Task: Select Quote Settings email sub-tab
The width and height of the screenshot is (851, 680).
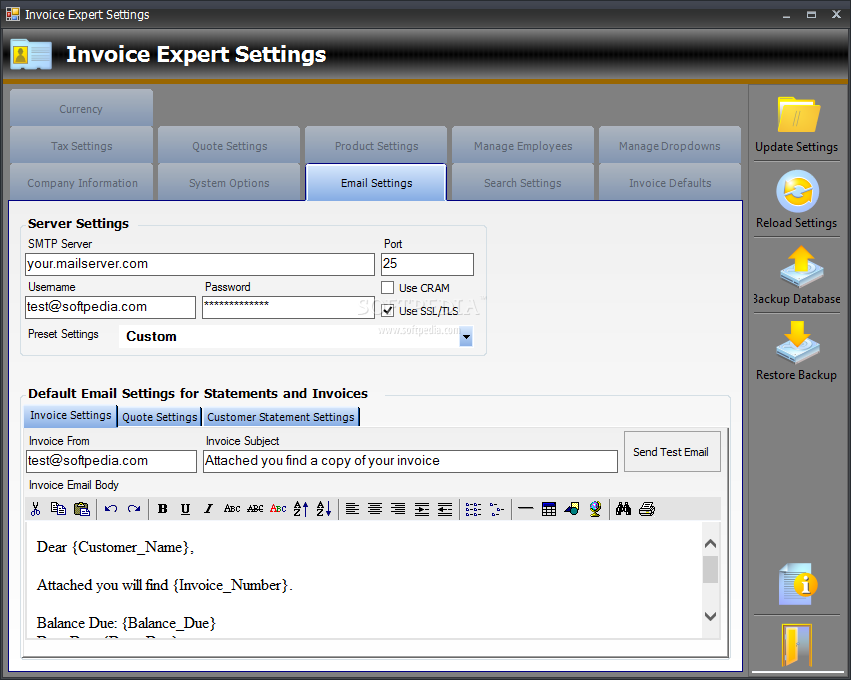Action: click(160, 417)
